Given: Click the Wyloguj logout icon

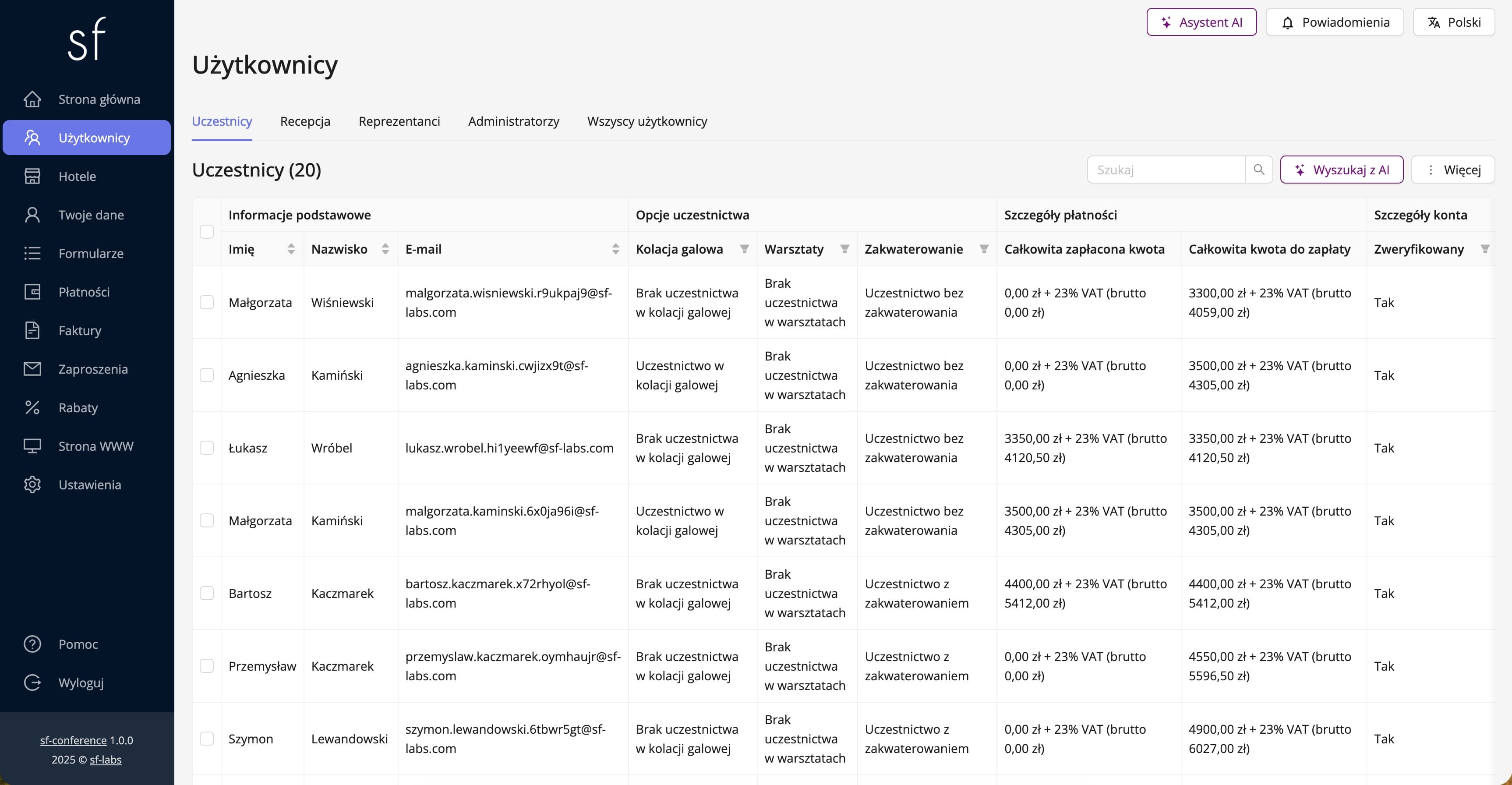Looking at the screenshot, I should (x=32, y=682).
